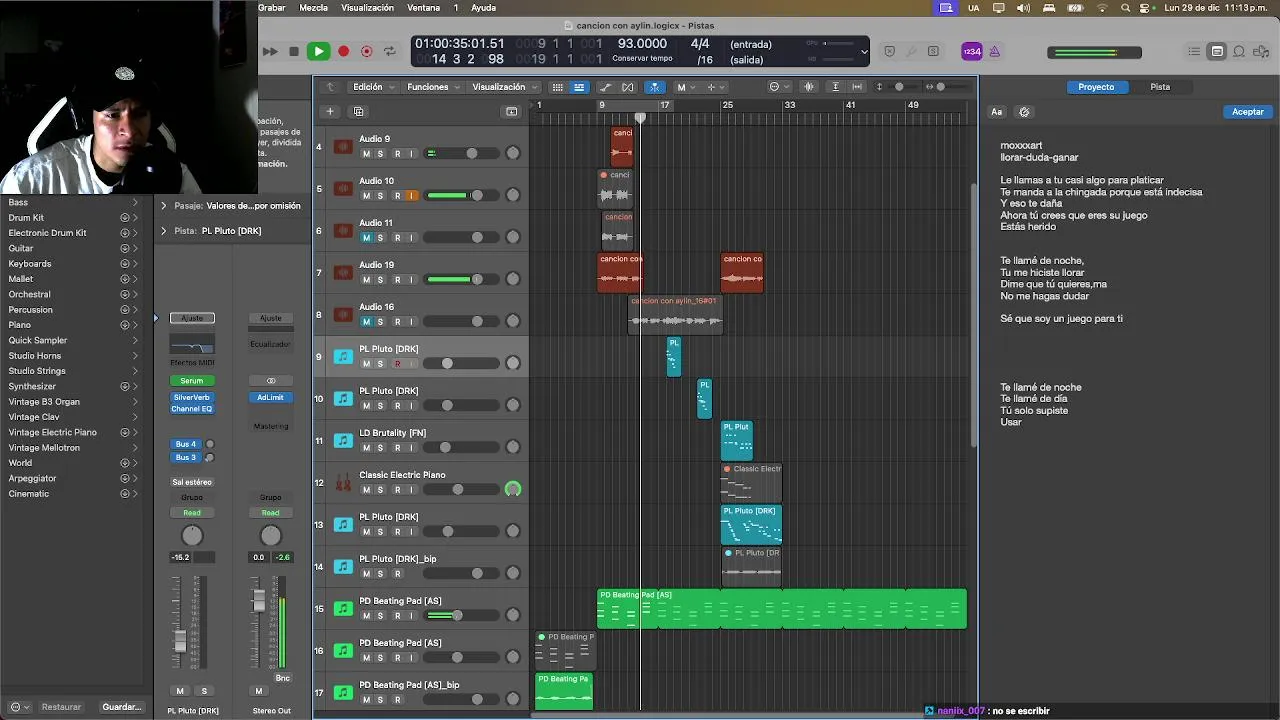Open the list editors button
The image size is (1280, 720).
pyautogui.click(x=1194, y=51)
